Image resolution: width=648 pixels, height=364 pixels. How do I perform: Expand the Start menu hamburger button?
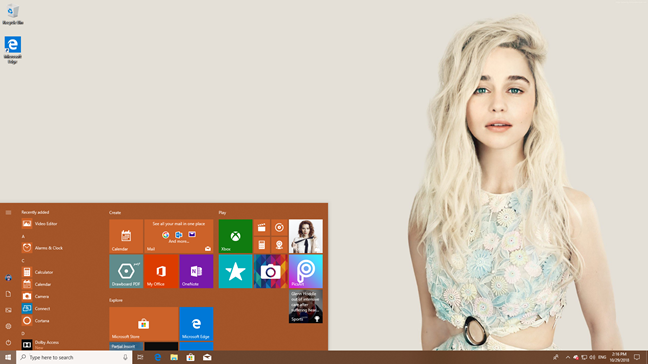[8, 212]
